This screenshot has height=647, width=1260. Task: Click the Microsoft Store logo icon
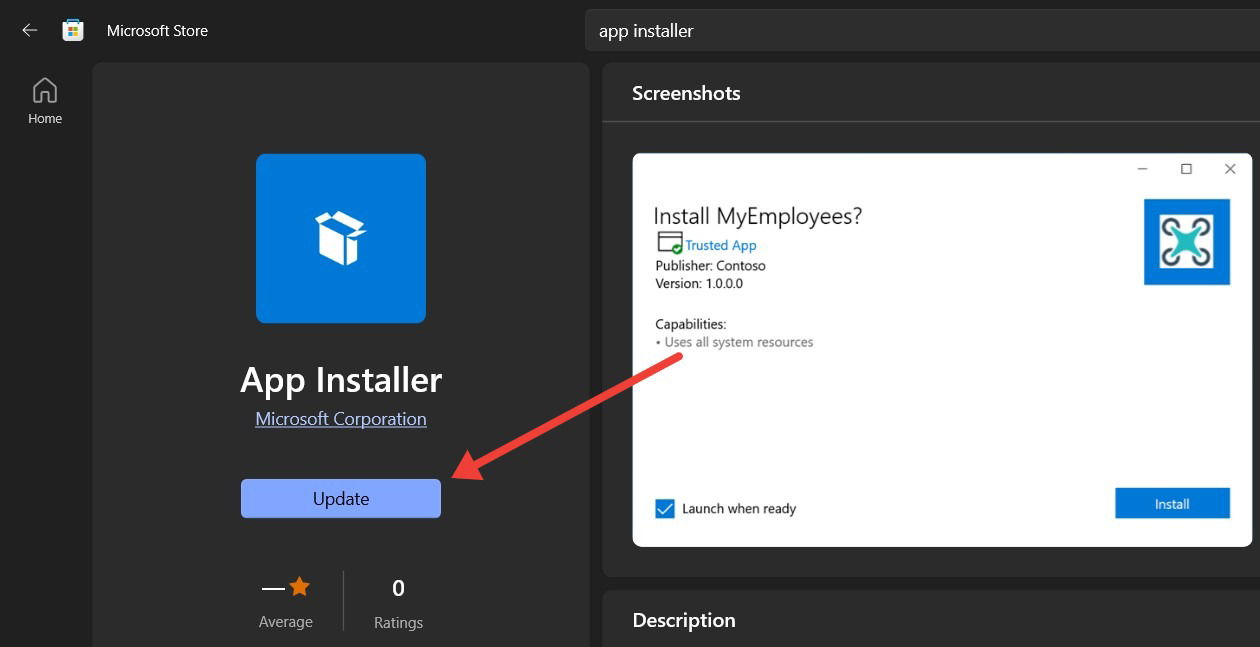tap(73, 30)
